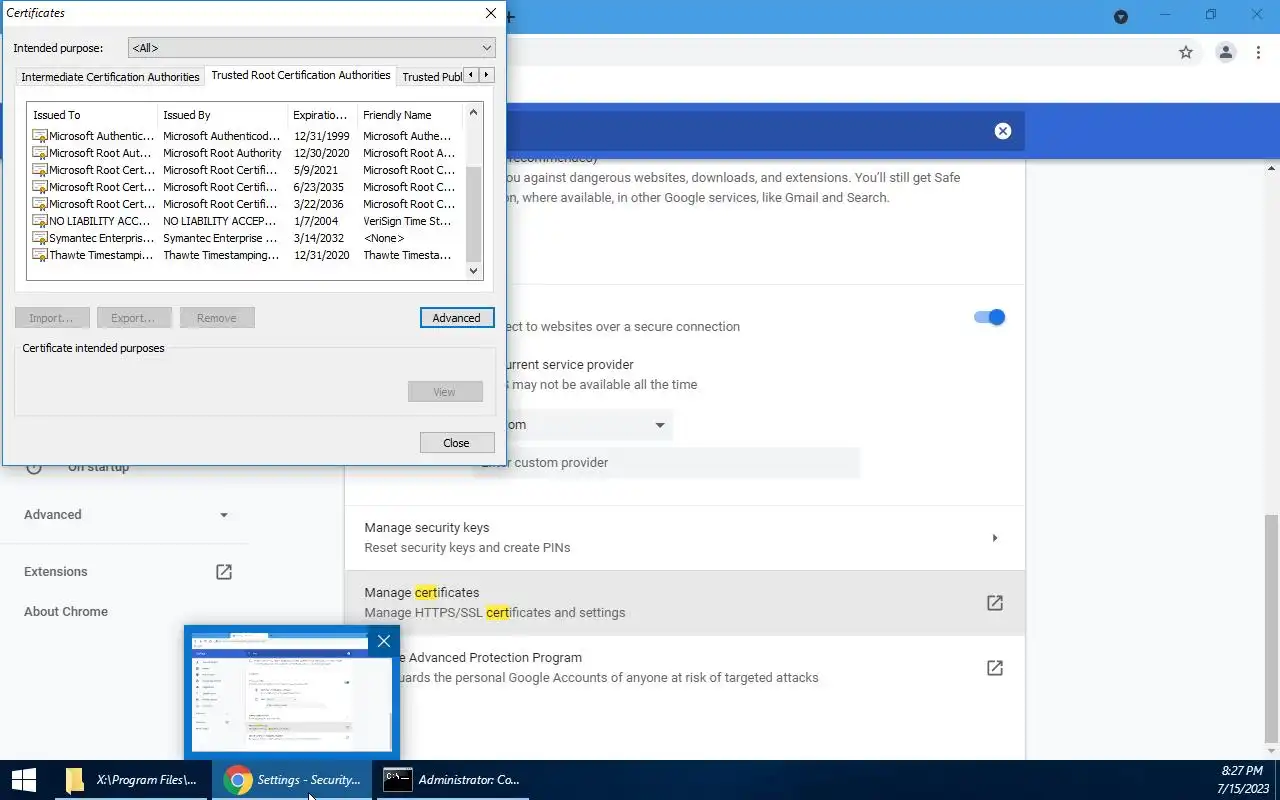The height and width of the screenshot is (800, 1280).
Task: Click the taskbar clock and date
Action: (x=1242, y=780)
